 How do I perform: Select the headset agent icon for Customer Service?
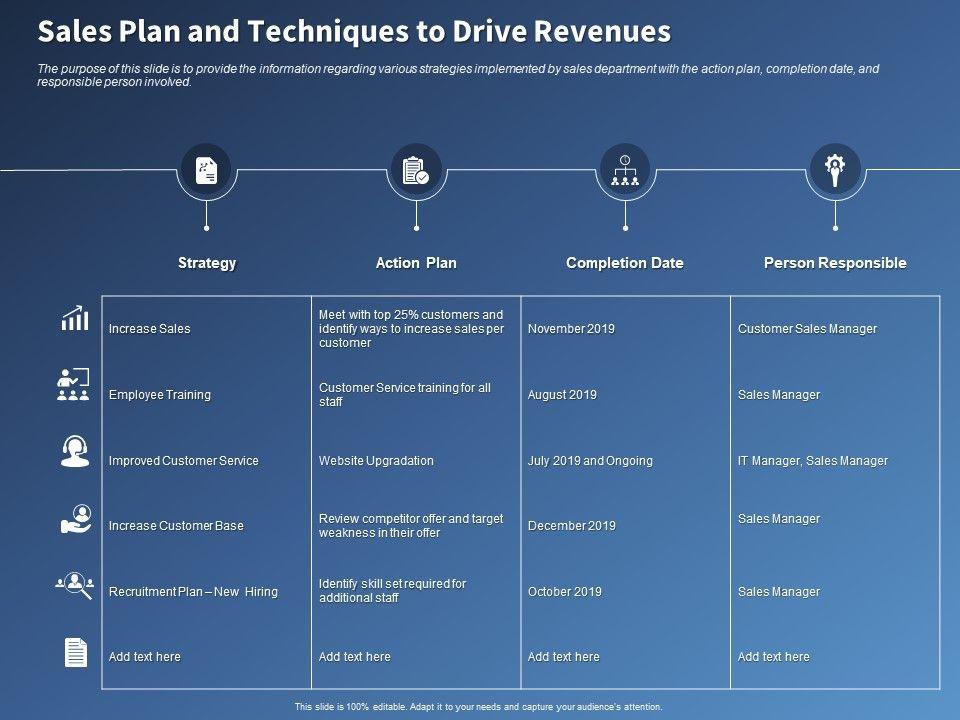click(75, 451)
